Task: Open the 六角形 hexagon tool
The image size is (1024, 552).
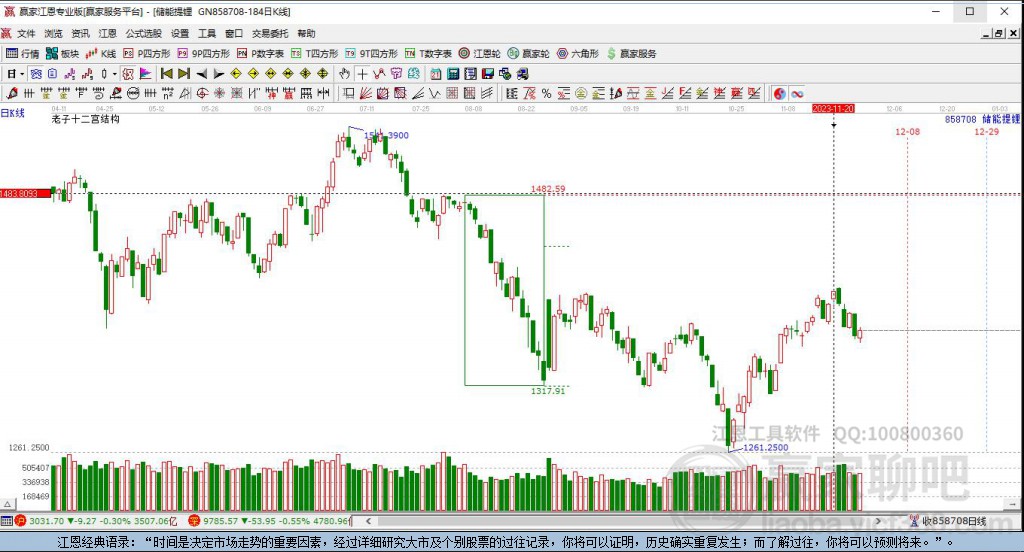Action: pos(578,54)
